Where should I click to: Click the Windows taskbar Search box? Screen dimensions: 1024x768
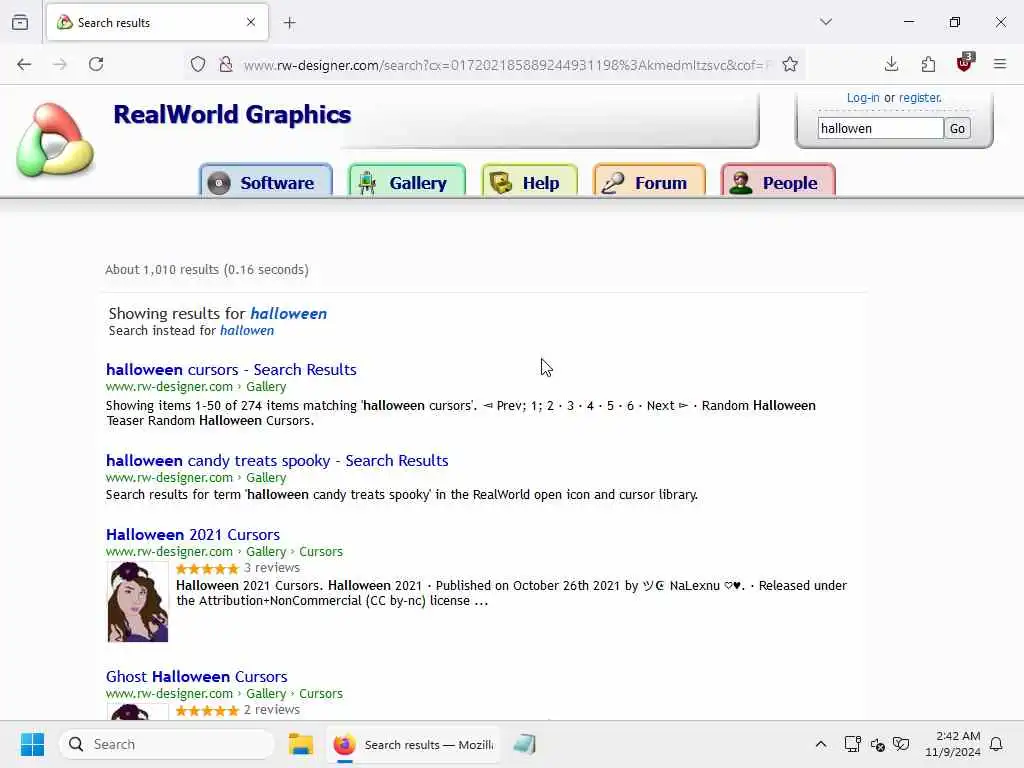pos(167,744)
